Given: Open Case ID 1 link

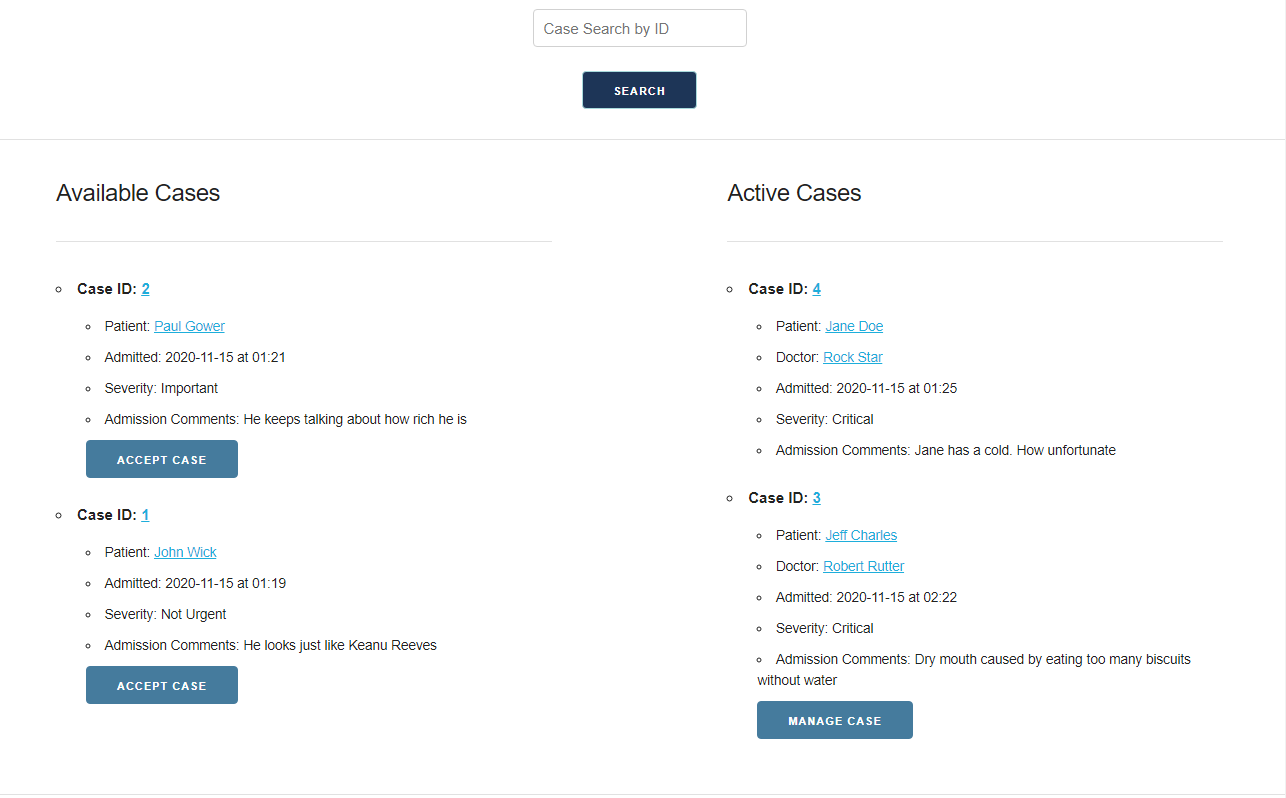Looking at the screenshot, I should point(146,515).
